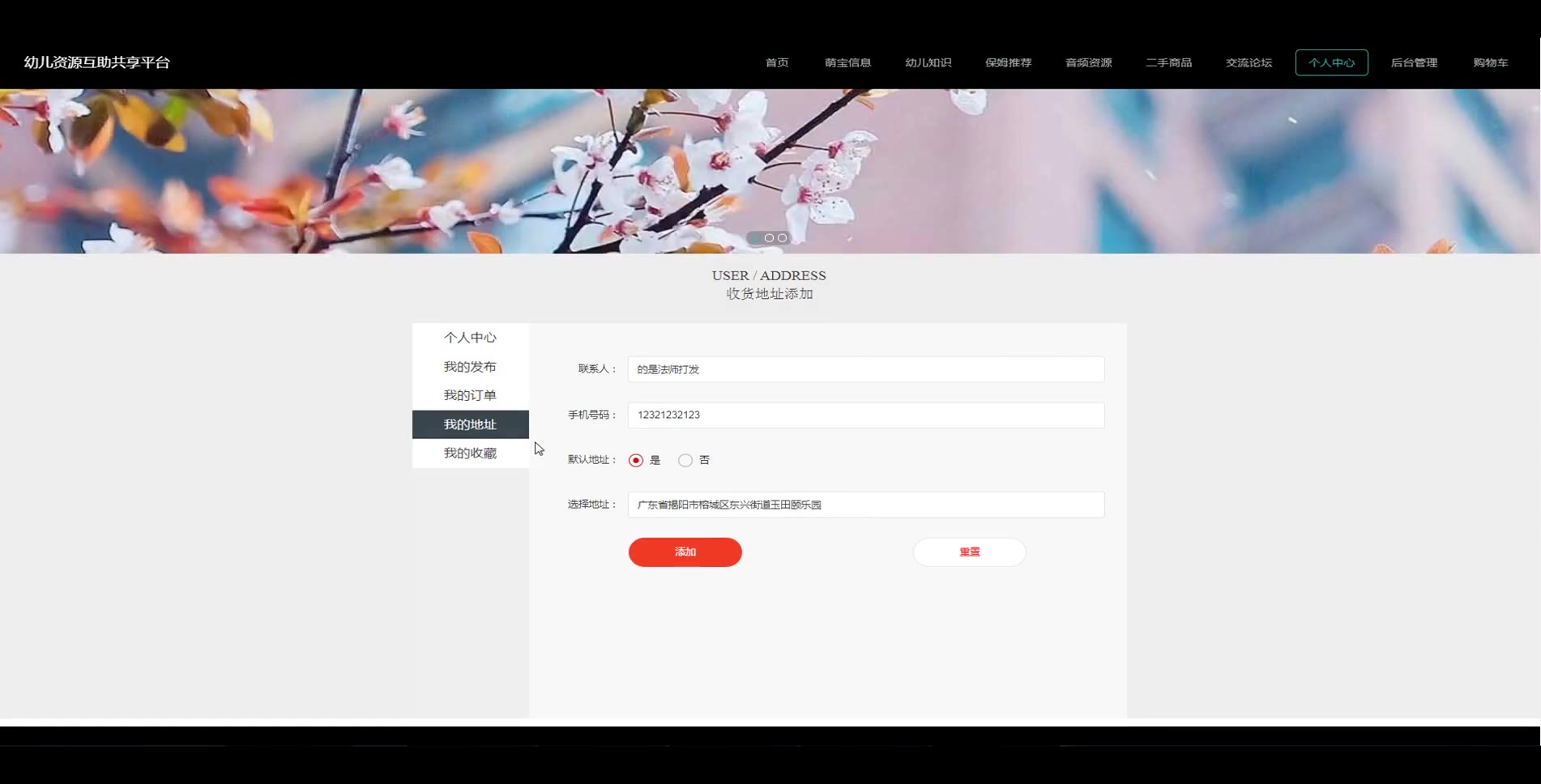Open the 萌宝信息 nav item
The height and width of the screenshot is (784, 1541).
[847, 62]
